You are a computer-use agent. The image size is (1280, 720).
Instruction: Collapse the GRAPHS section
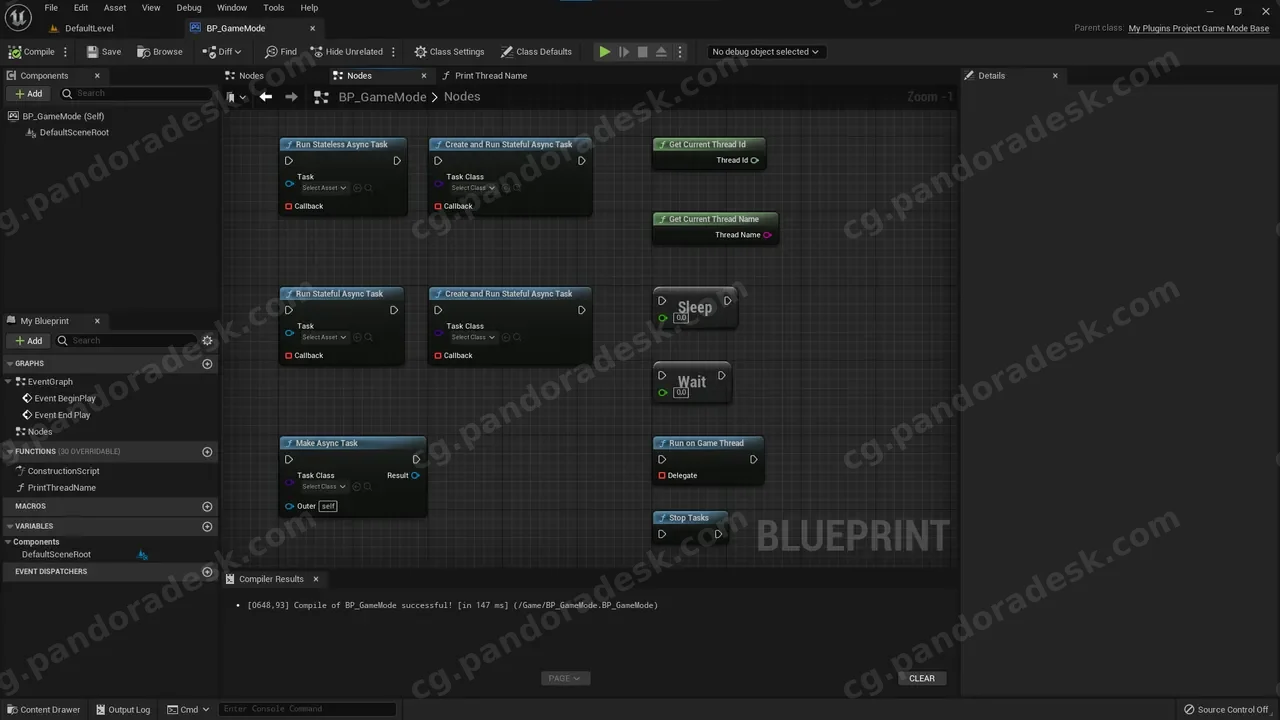[9, 364]
